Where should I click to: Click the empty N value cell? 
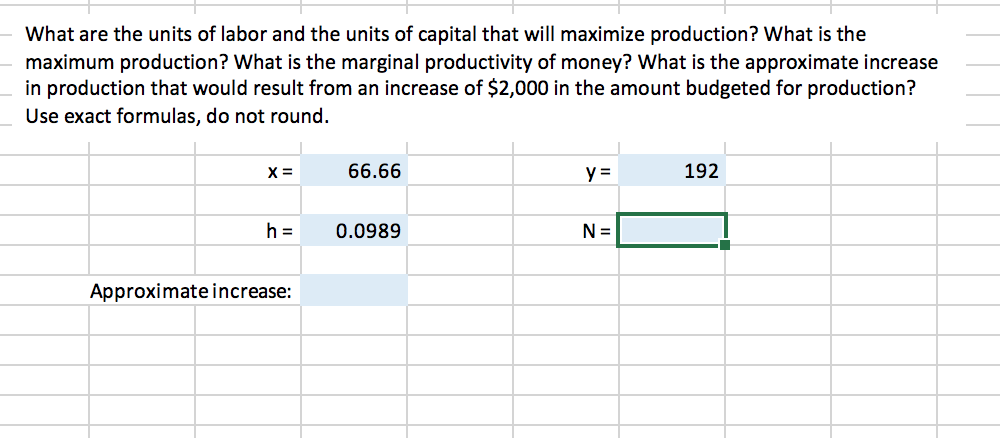pos(671,231)
